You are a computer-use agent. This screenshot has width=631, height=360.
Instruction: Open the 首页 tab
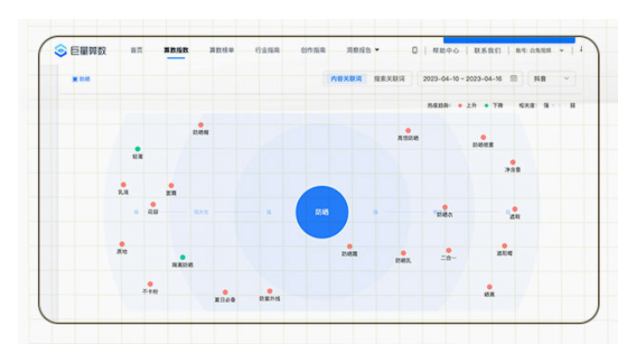136,50
